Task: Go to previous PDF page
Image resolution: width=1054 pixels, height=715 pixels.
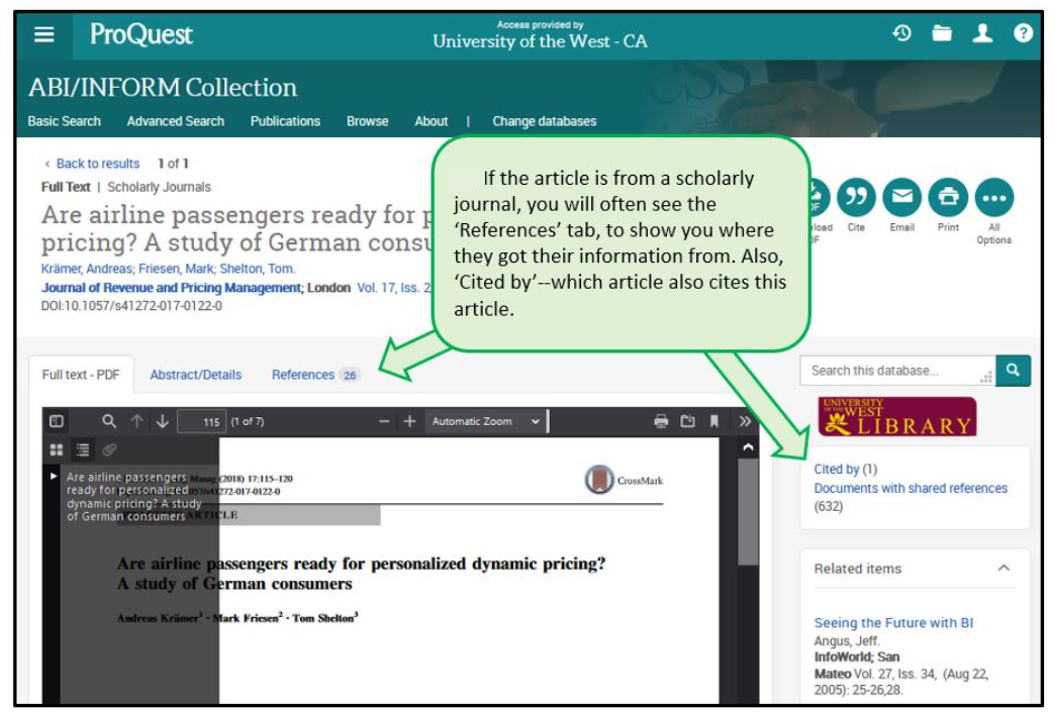Action: (x=136, y=421)
